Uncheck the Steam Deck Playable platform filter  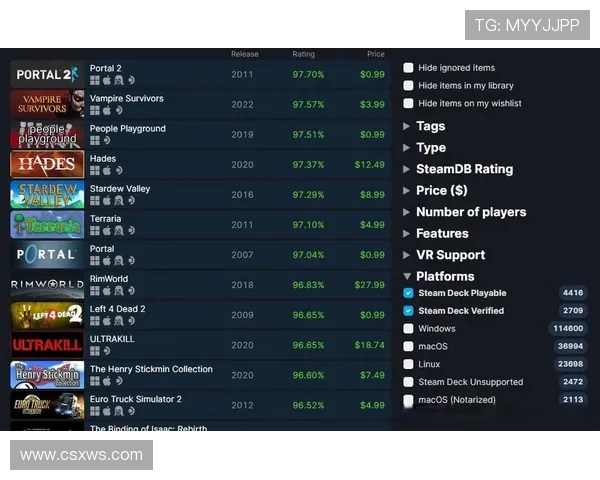tap(408, 293)
